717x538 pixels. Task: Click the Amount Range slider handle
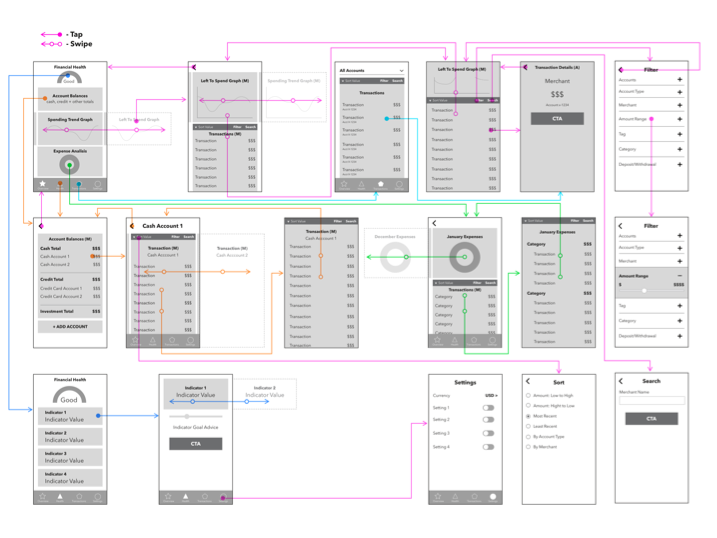[644, 291]
